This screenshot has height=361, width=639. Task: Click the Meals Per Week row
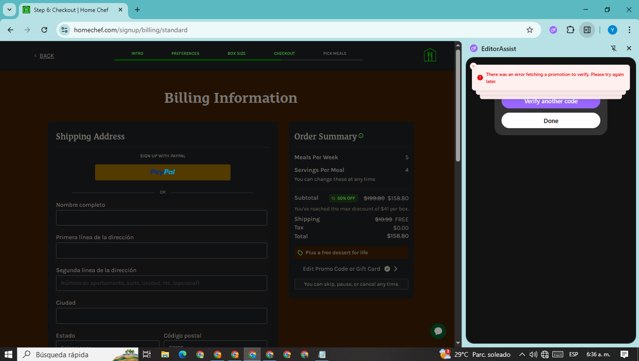click(351, 157)
